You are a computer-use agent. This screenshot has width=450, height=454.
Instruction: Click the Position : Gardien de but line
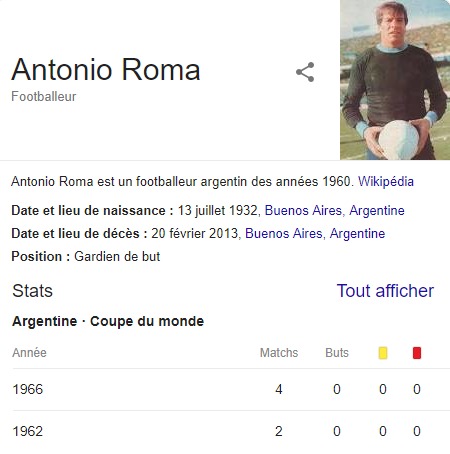pos(86,257)
